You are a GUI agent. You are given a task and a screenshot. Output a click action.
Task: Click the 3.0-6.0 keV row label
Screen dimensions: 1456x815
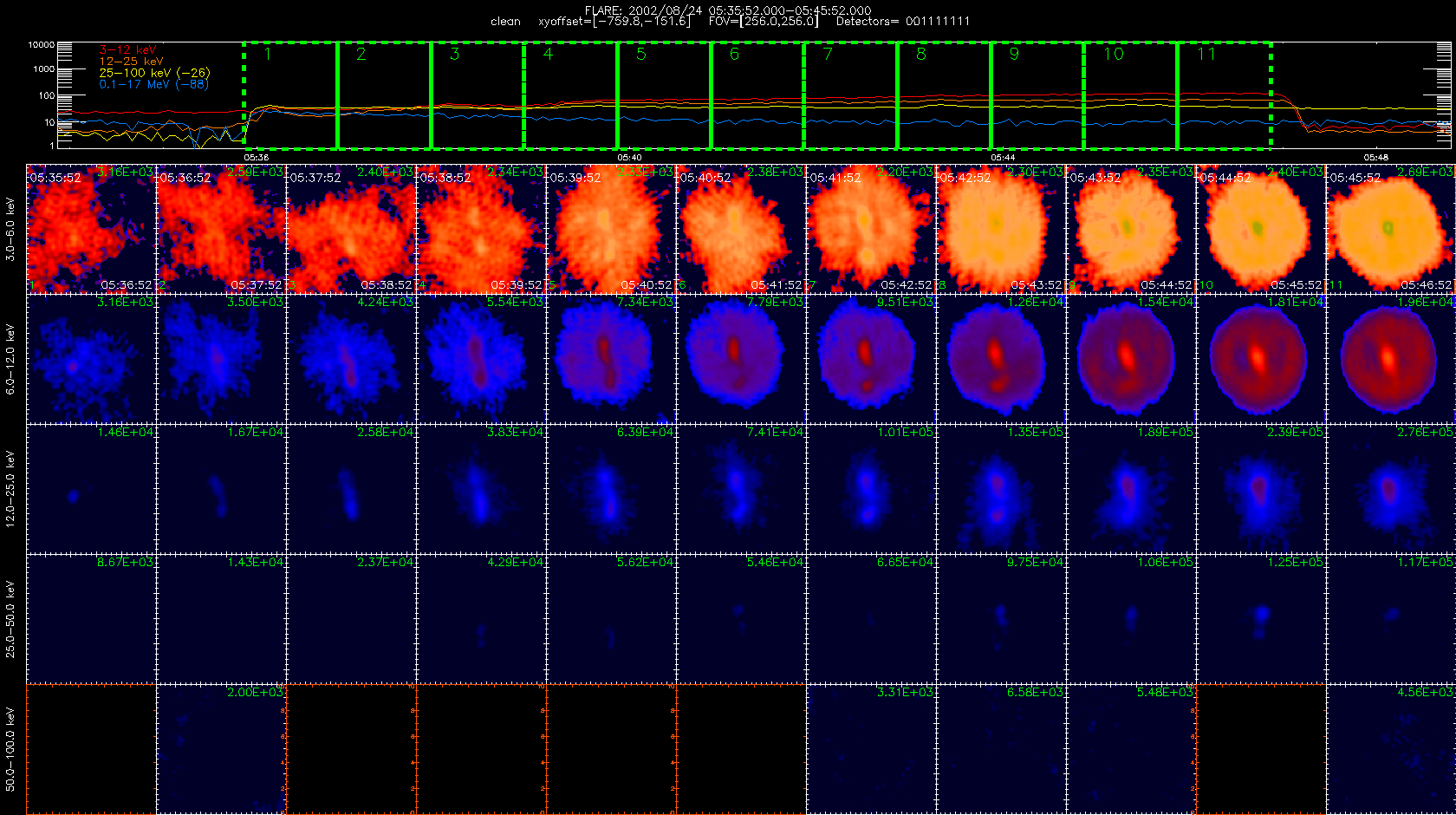(10, 229)
